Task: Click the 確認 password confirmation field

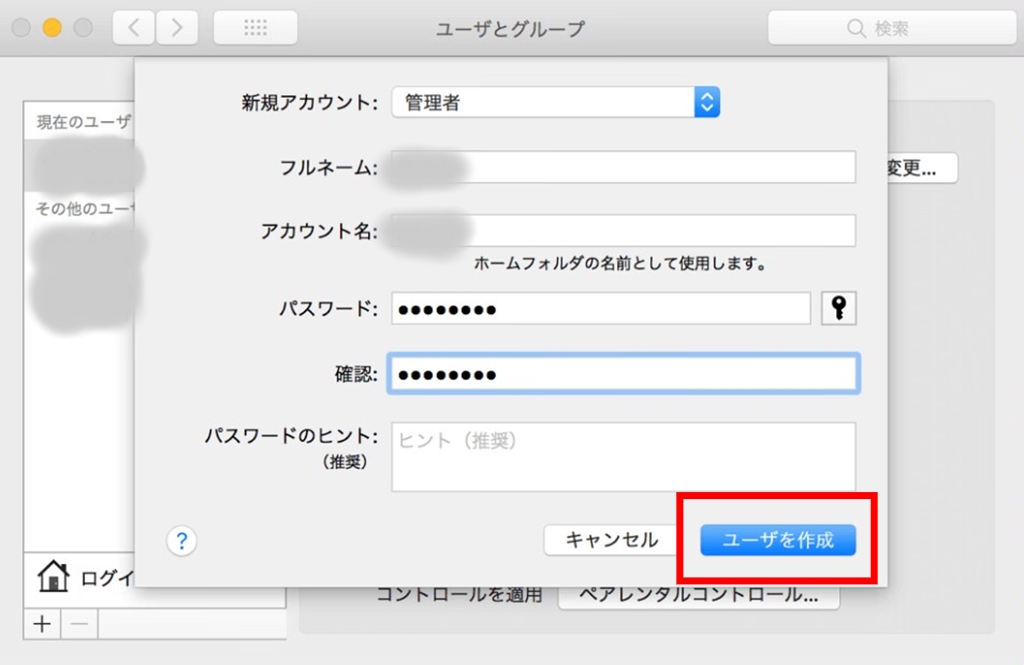Action: 620,373
